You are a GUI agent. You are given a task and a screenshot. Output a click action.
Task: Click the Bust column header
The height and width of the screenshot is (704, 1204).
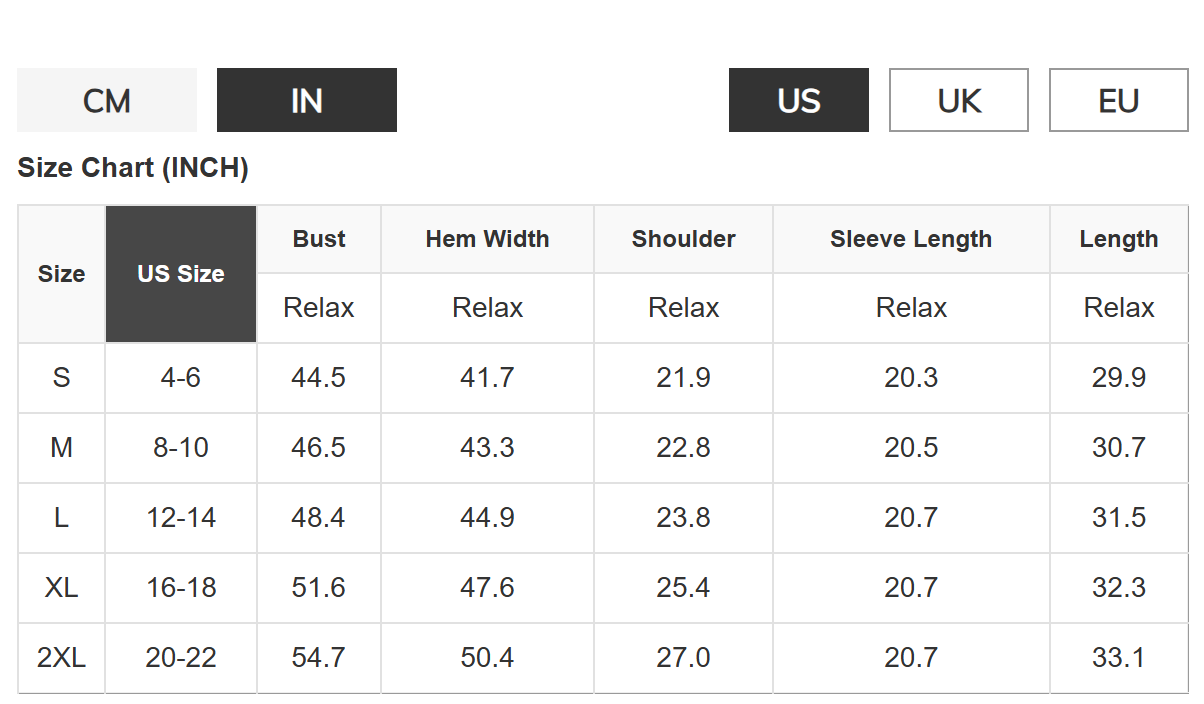click(x=319, y=239)
